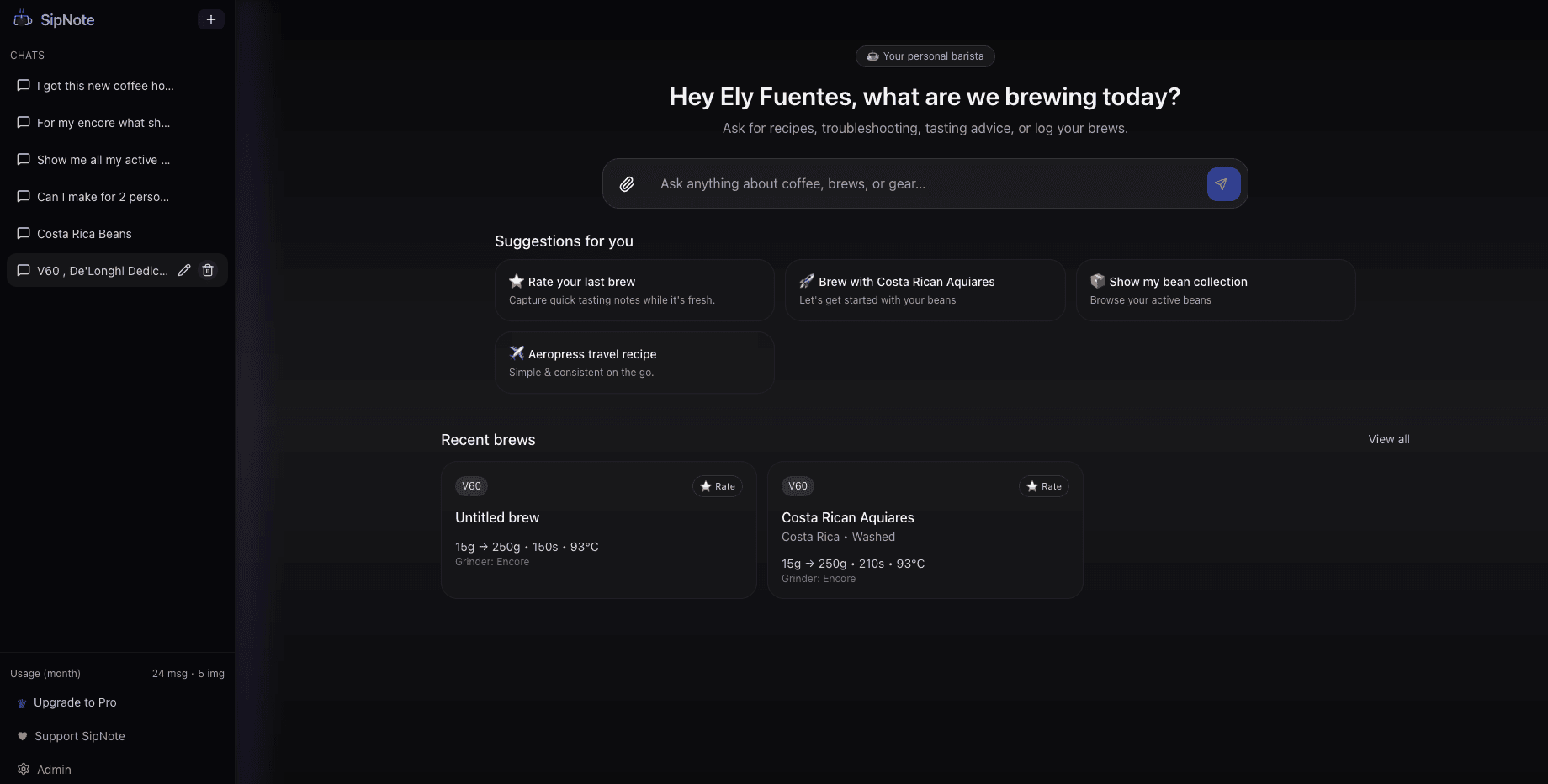Click the SipNote coffee cup logo
The height and width of the screenshot is (784, 1548).
click(x=23, y=19)
